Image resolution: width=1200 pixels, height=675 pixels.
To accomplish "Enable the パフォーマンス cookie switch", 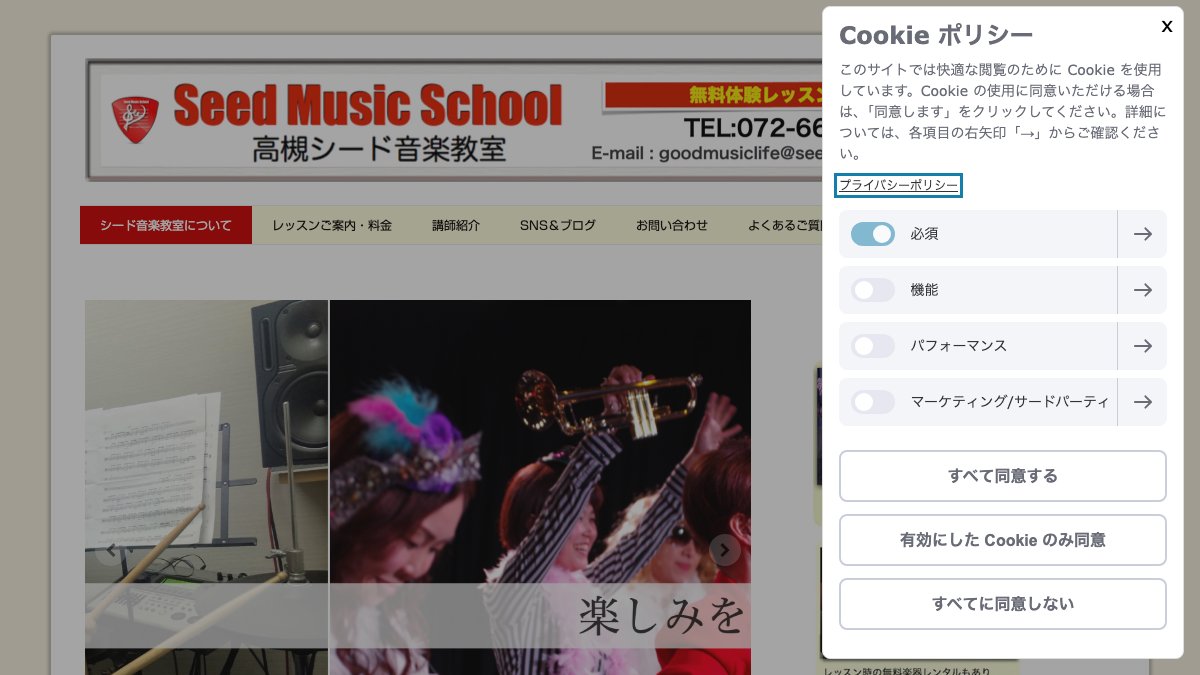I will [873, 346].
